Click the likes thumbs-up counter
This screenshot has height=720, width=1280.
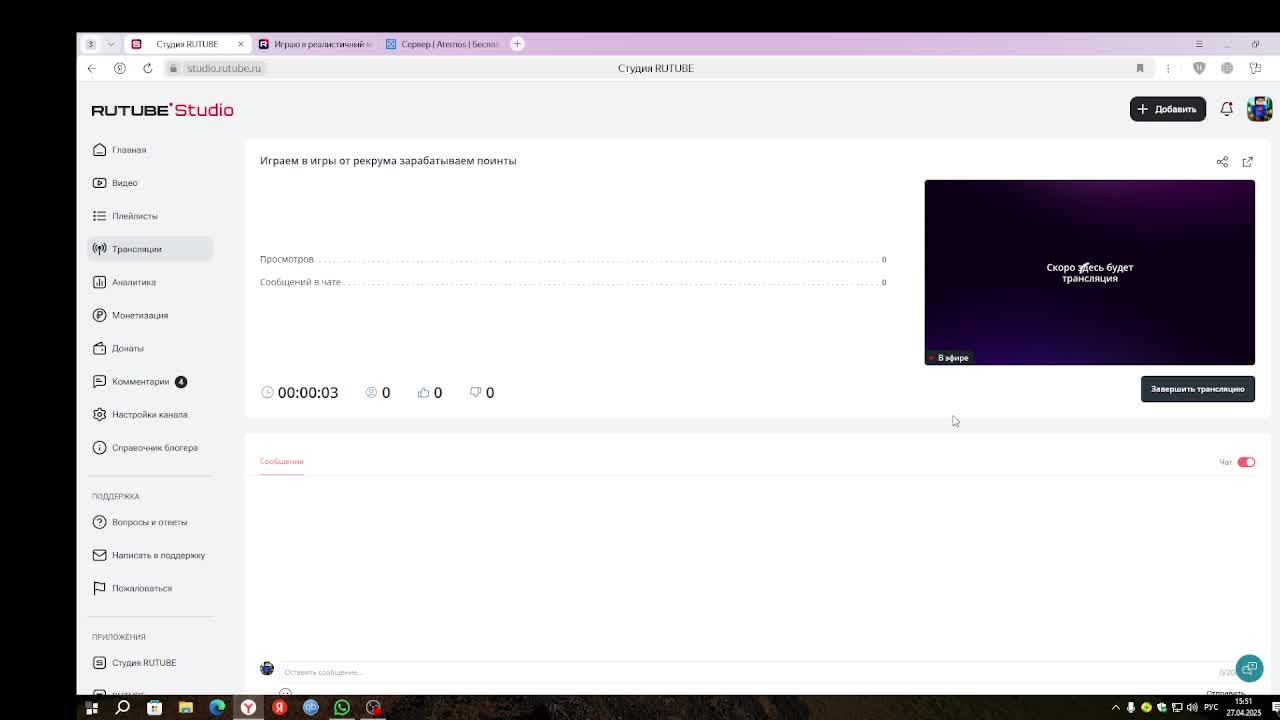(430, 392)
